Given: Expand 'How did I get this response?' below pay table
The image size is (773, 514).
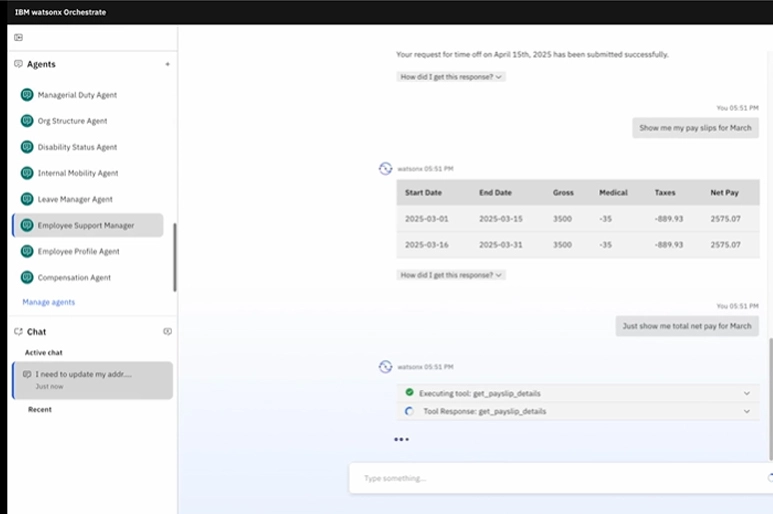Looking at the screenshot, I should (451, 275).
